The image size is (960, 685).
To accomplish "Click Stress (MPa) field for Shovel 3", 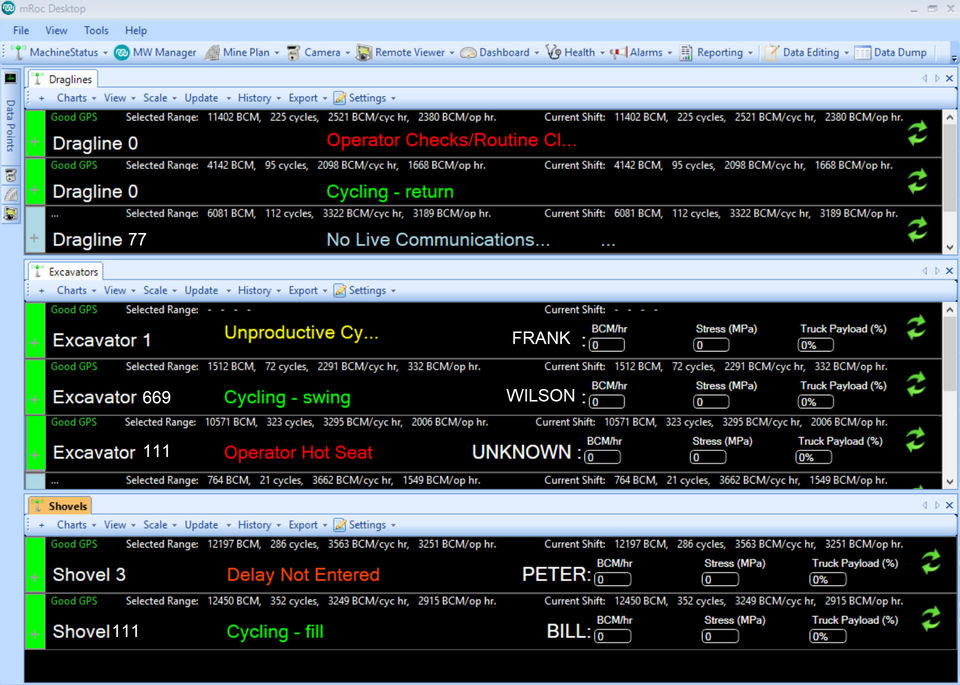I will tap(720, 579).
